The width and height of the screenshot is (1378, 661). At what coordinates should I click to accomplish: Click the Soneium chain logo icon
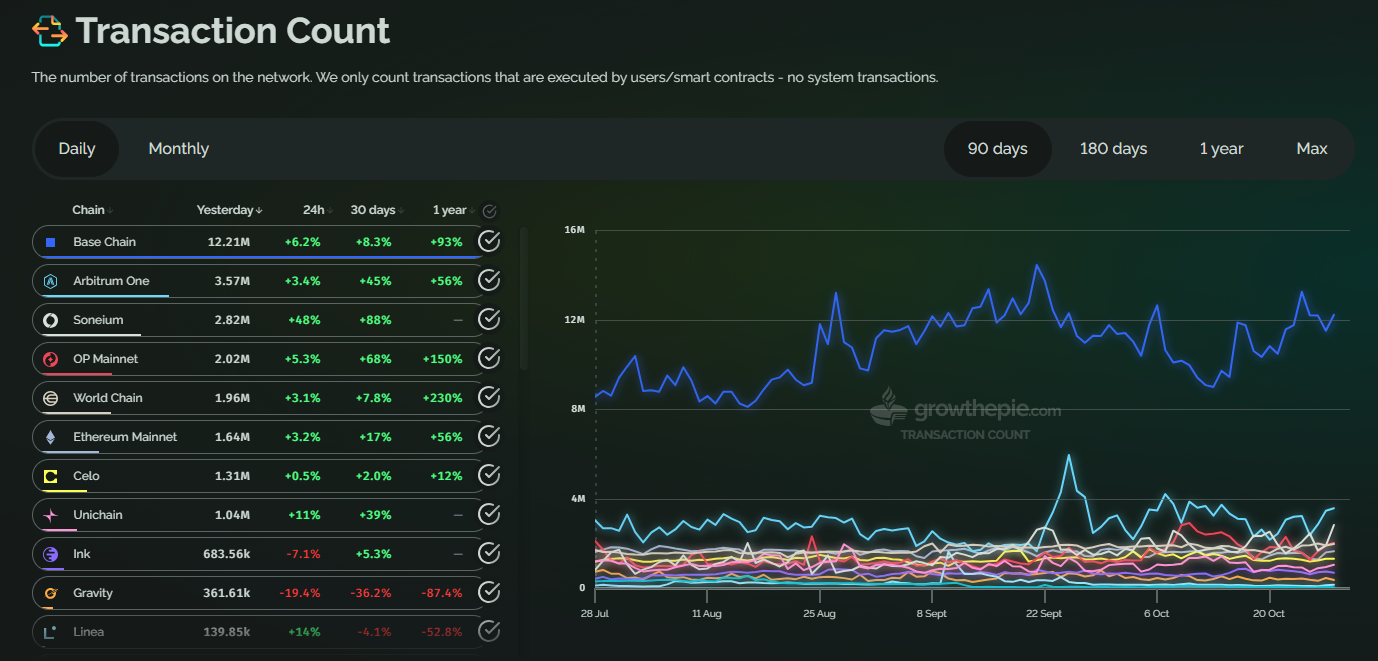50,320
